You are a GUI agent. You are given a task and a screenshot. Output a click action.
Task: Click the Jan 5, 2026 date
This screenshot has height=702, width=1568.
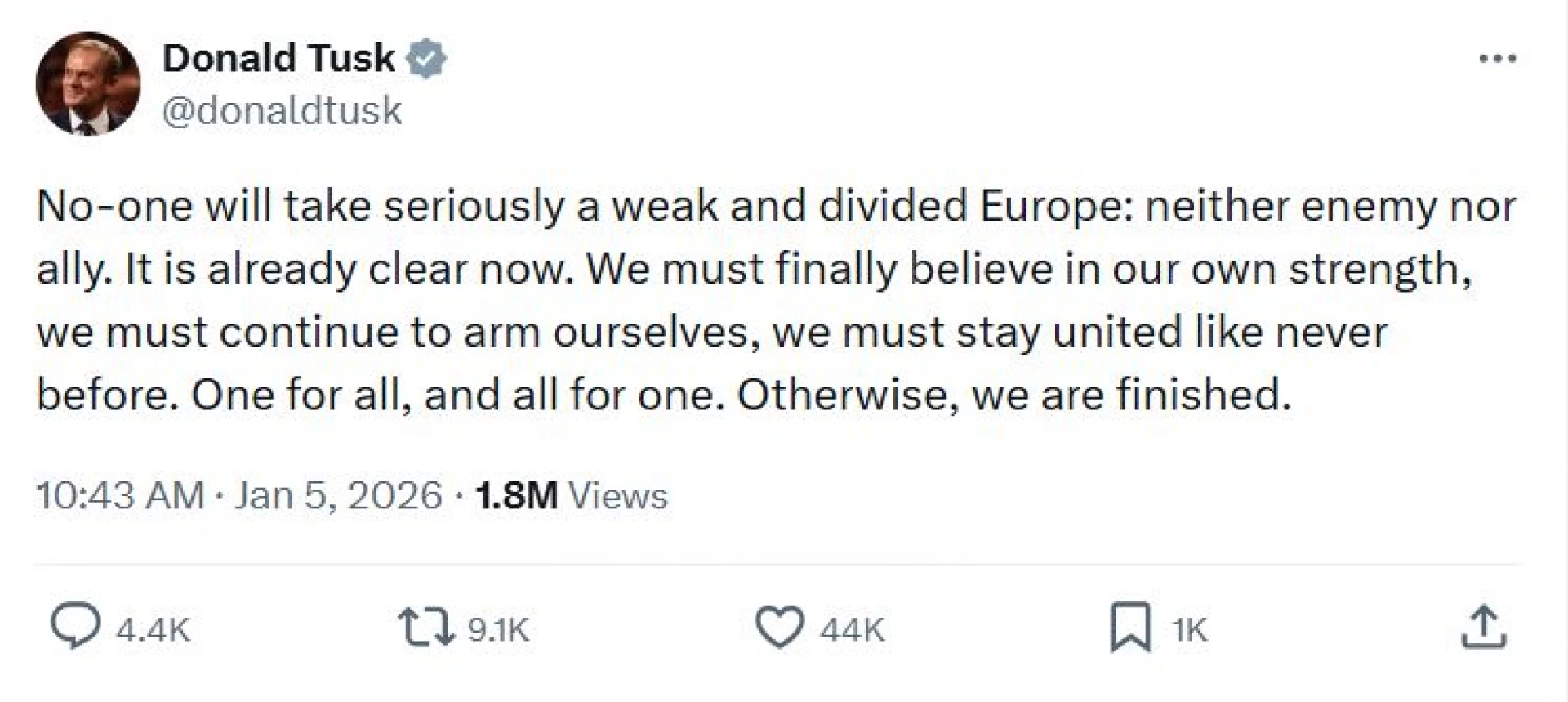tap(338, 495)
